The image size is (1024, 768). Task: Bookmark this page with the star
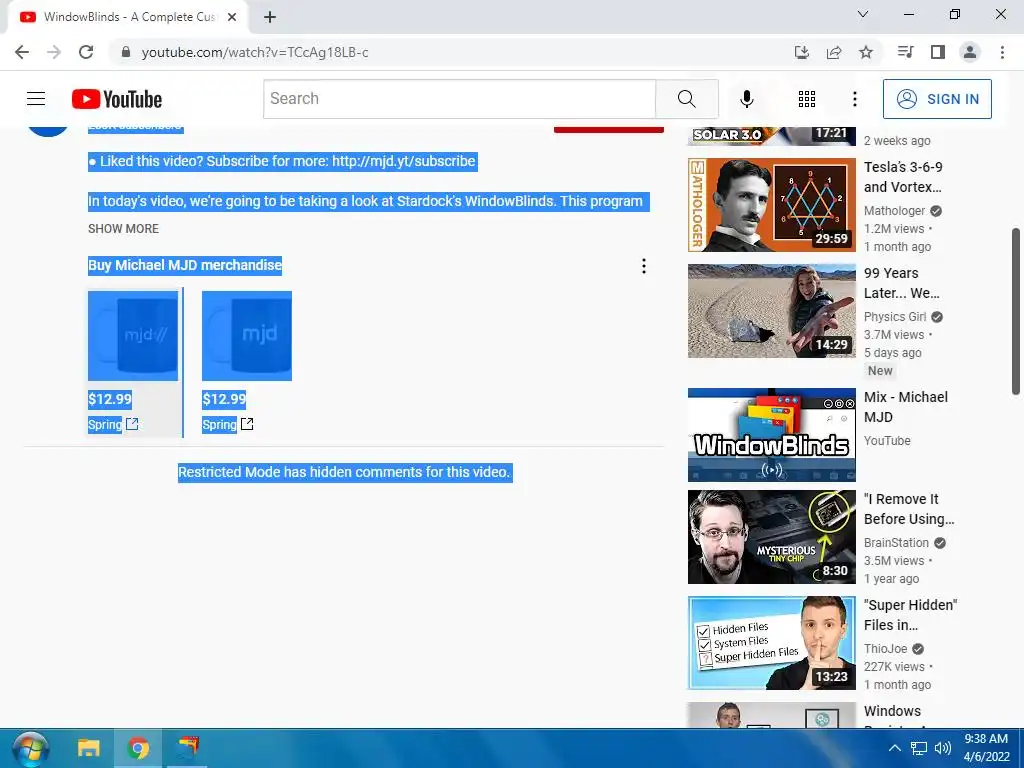866,52
